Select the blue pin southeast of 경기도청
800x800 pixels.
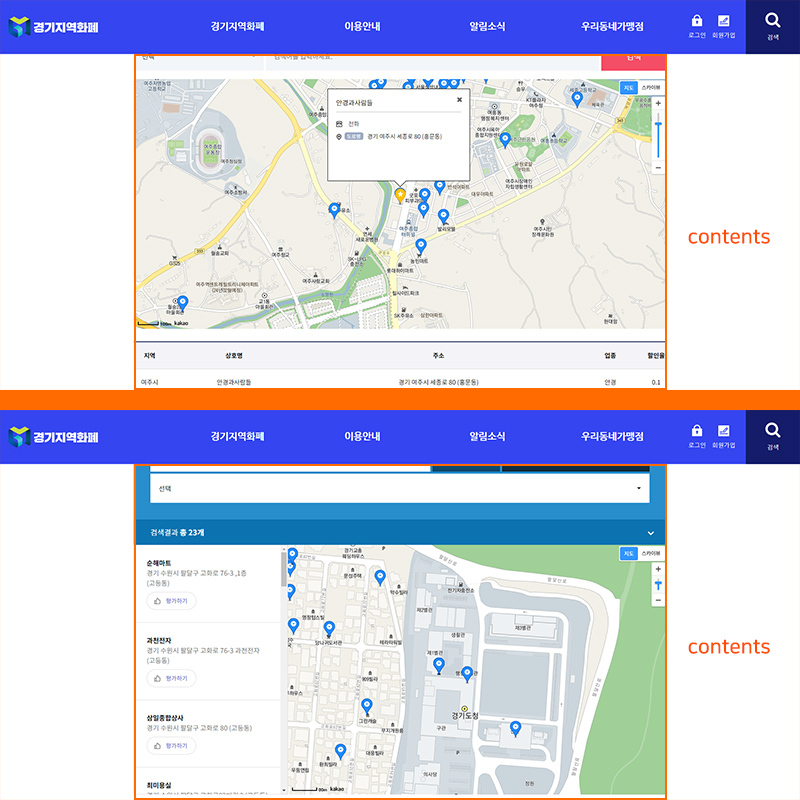[x=515, y=728]
